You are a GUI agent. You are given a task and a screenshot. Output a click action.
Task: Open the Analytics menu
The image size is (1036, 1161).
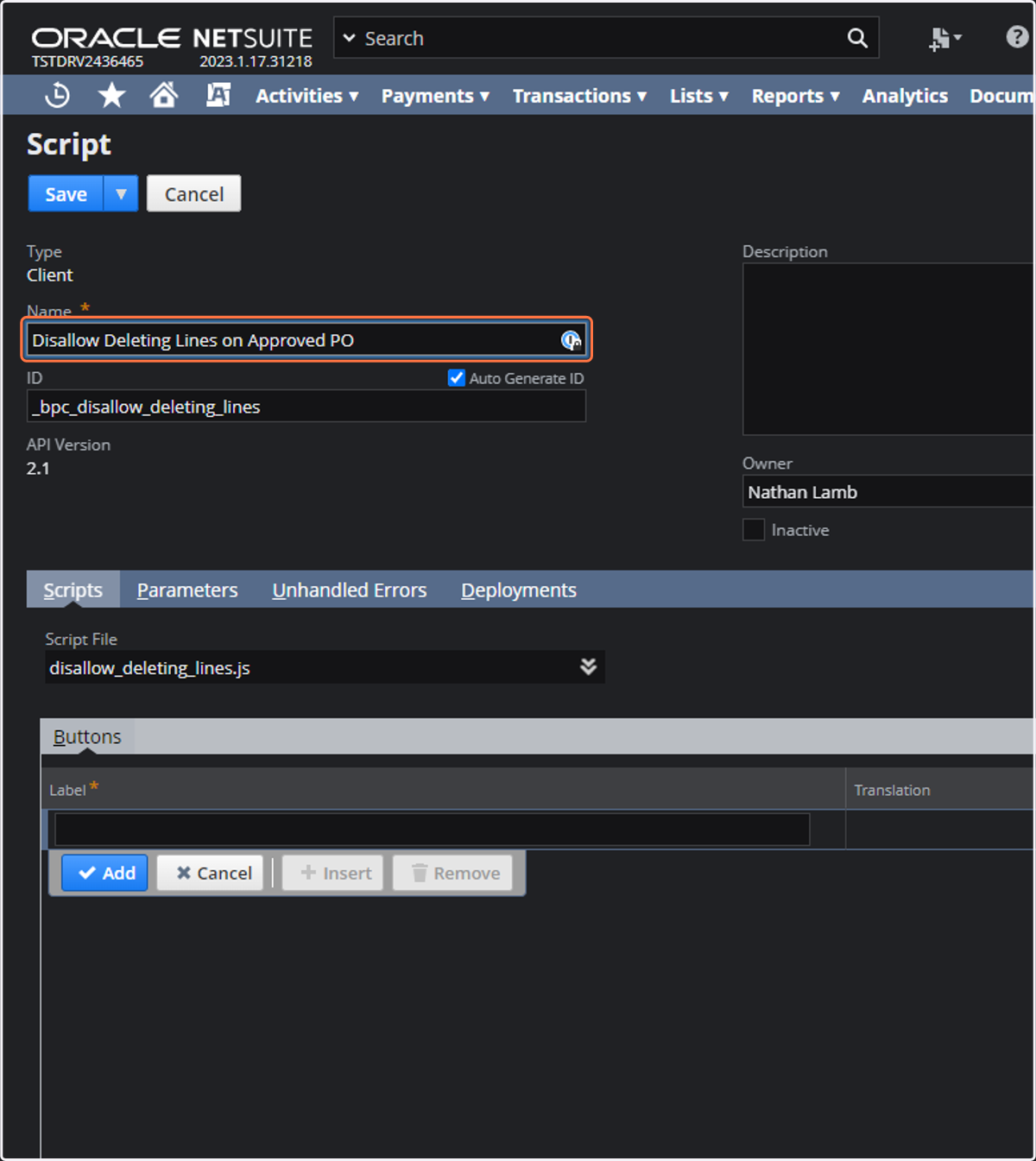pyautogui.click(x=905, y=96)
